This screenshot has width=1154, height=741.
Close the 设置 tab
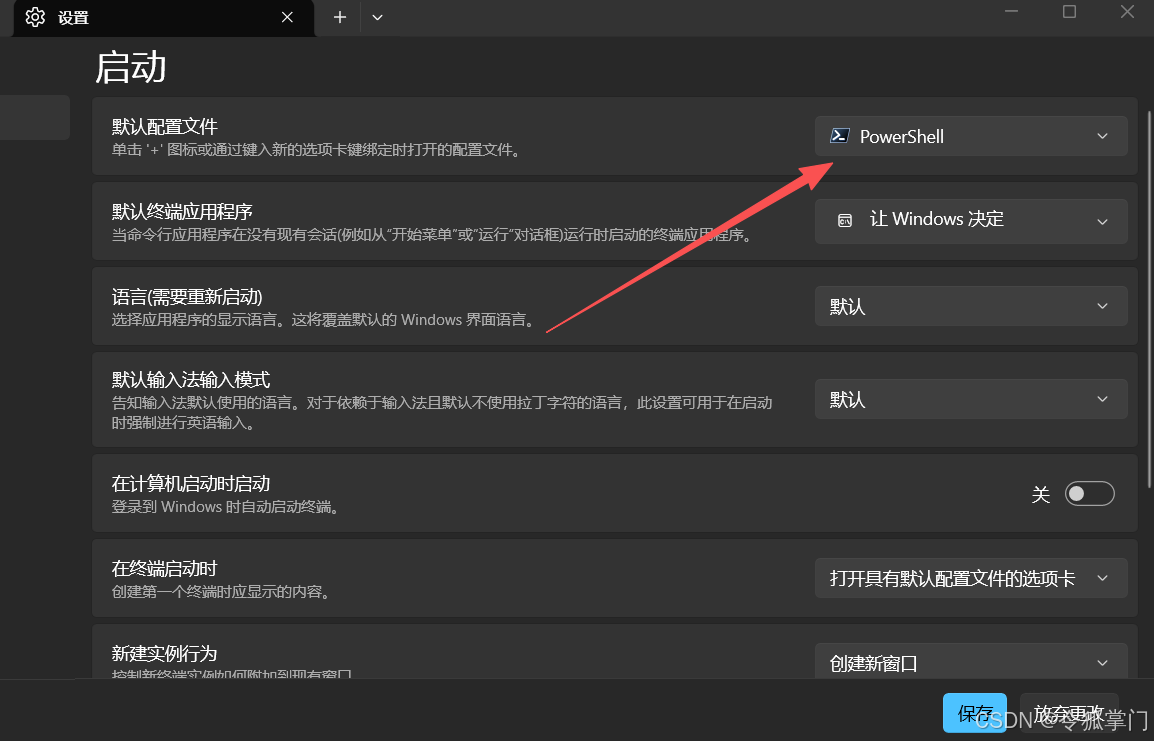(287, 17)
